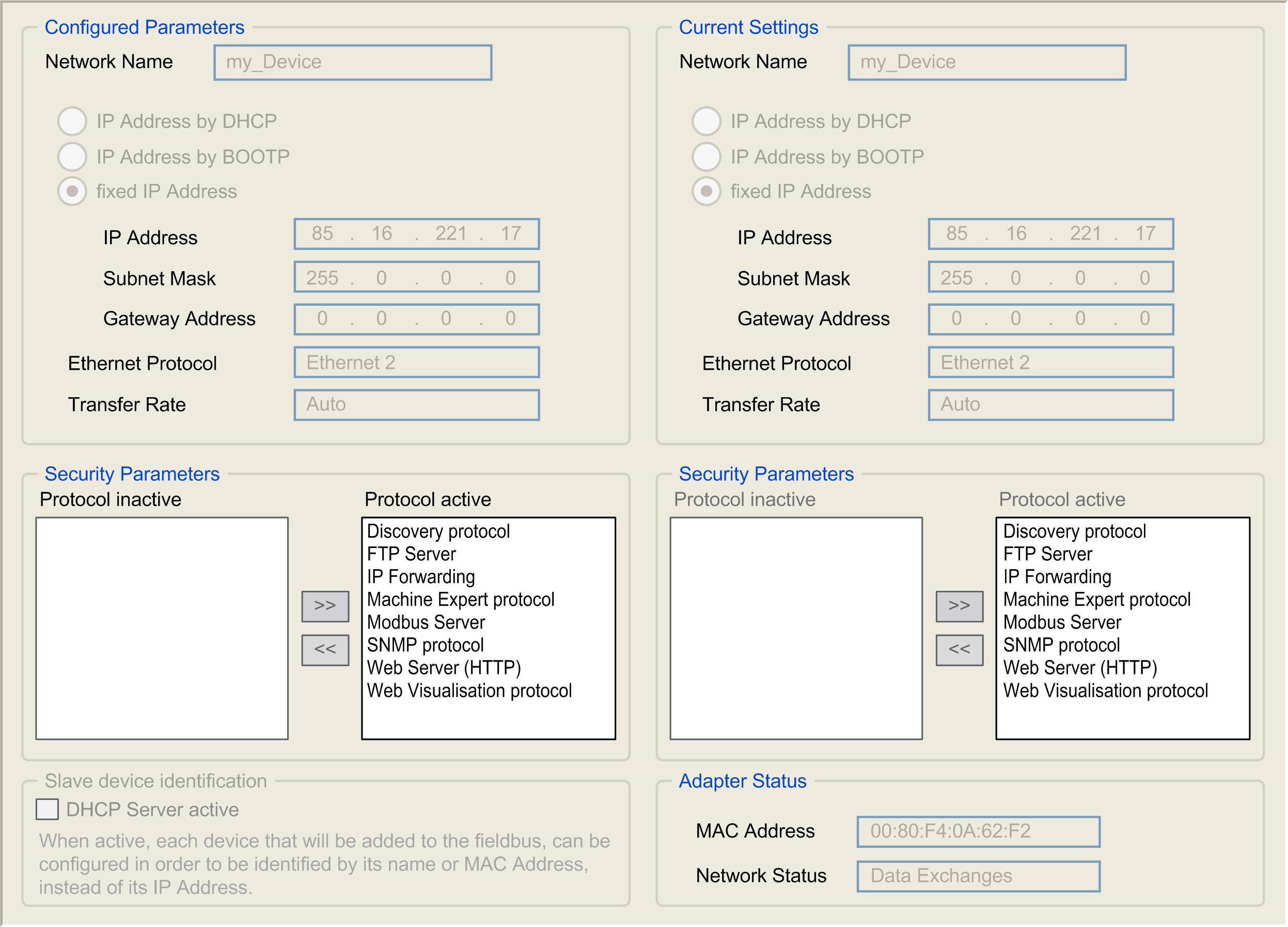Click the current IP Address field
The width and height of the screenshot is (1288, 927).
pyautogui.click(x=1051, y=234)
